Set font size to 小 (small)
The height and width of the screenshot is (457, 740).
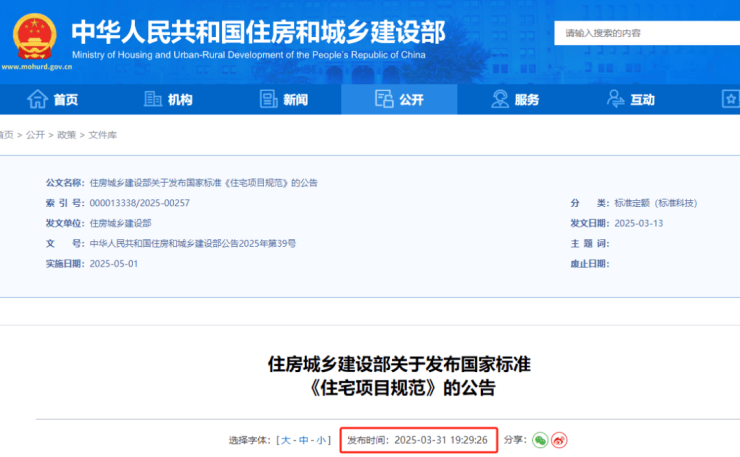(x=322, y=440)
